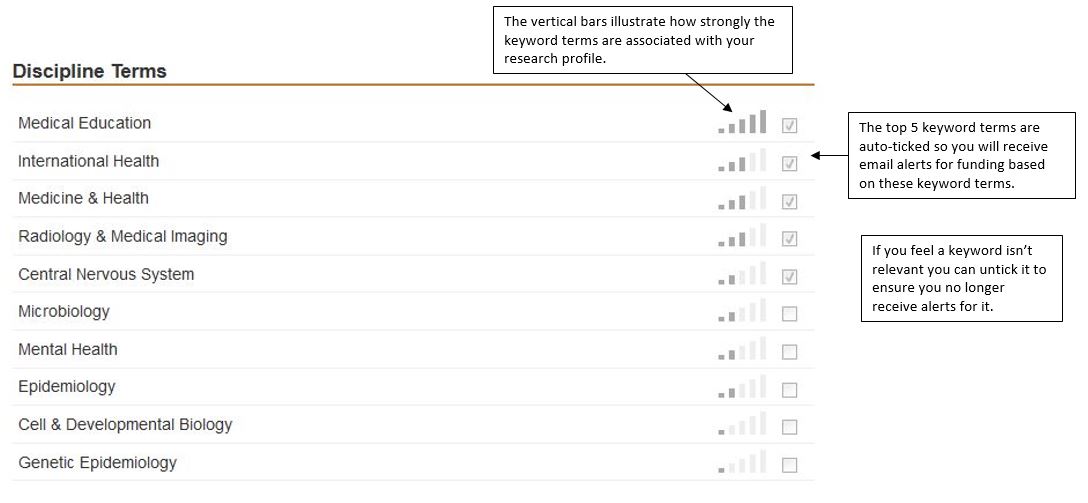Untick the Medical Education checkbox

(x=790, y=126)
